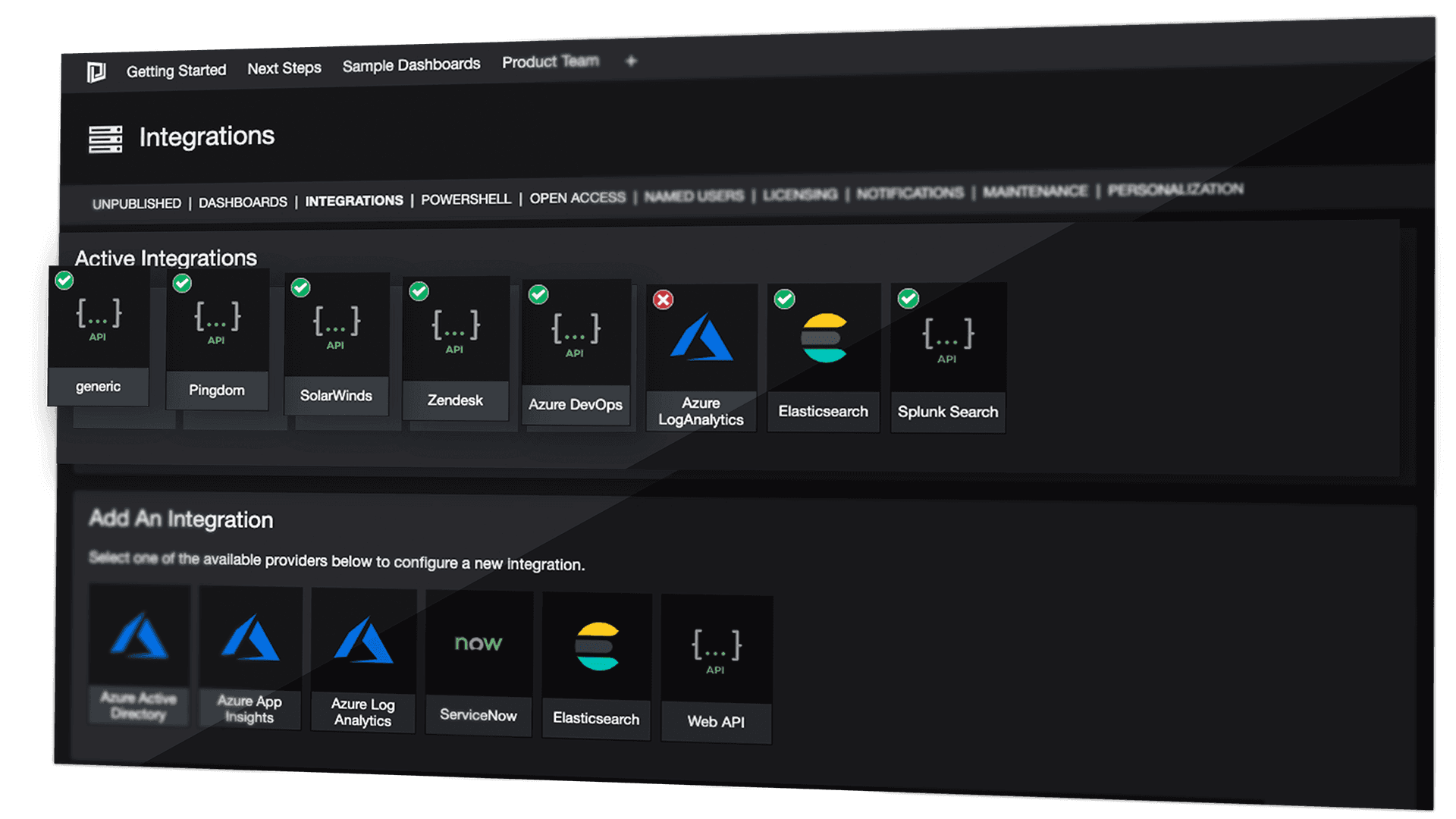The width and height of the screenshot is (1456, 819).
Task: Add a ServiceNow integration
Action: point(479,664)
